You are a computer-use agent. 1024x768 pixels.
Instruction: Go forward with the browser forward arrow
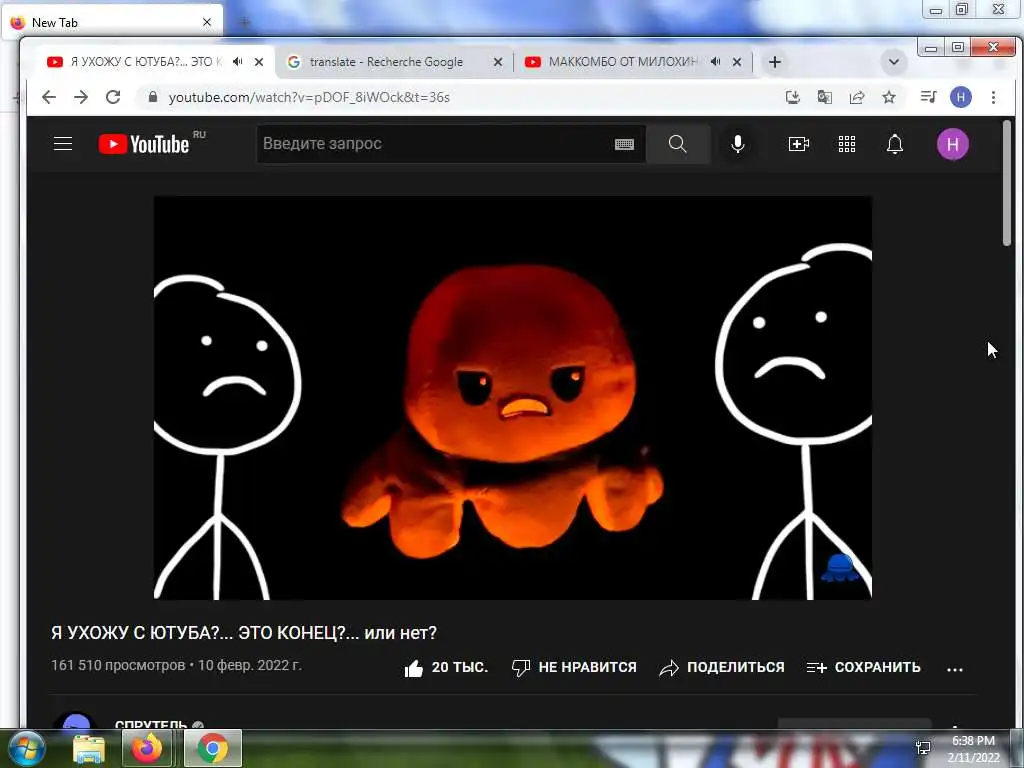point(81,97)
